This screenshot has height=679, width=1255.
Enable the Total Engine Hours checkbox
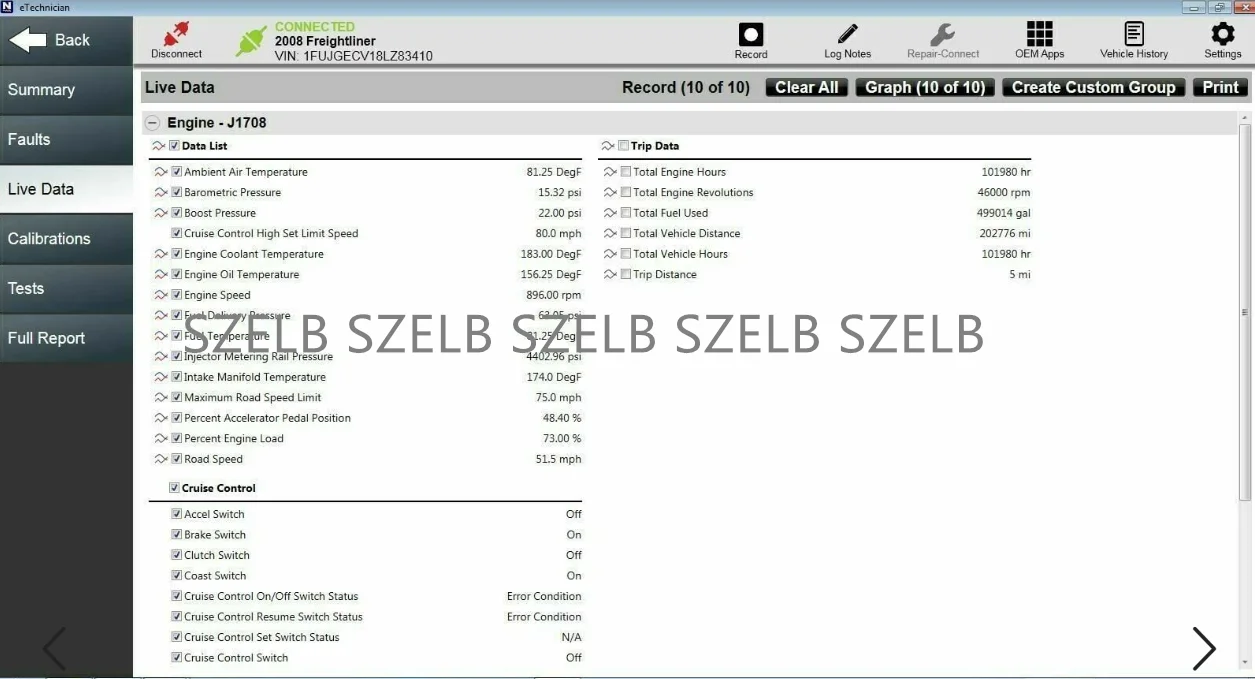[626, 172]
